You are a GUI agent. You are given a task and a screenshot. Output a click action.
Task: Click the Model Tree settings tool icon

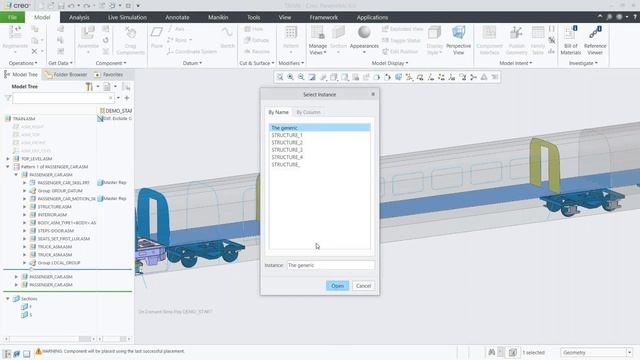point(89,87)
